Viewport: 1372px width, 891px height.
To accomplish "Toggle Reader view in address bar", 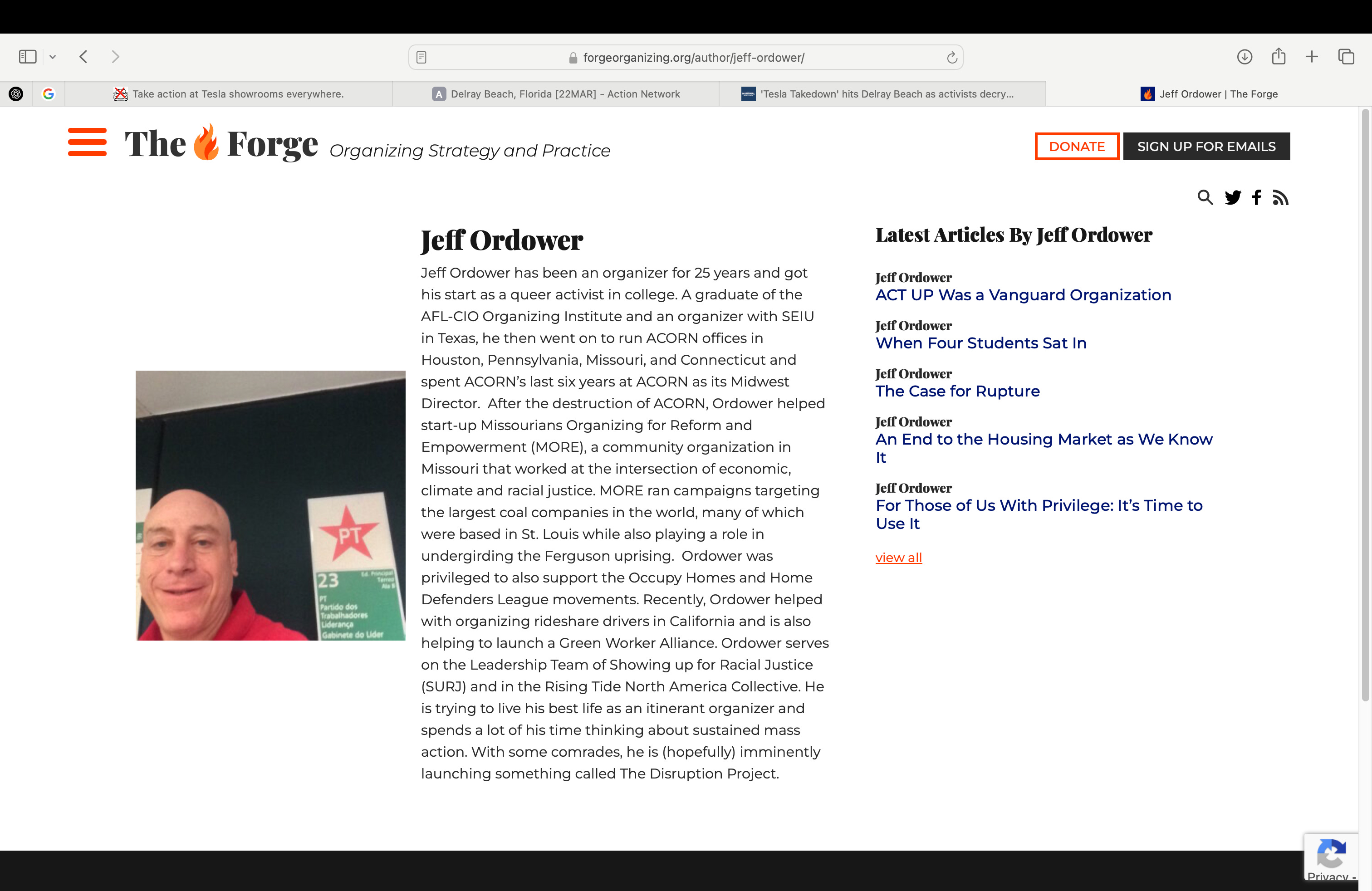I will coord(421,57).
